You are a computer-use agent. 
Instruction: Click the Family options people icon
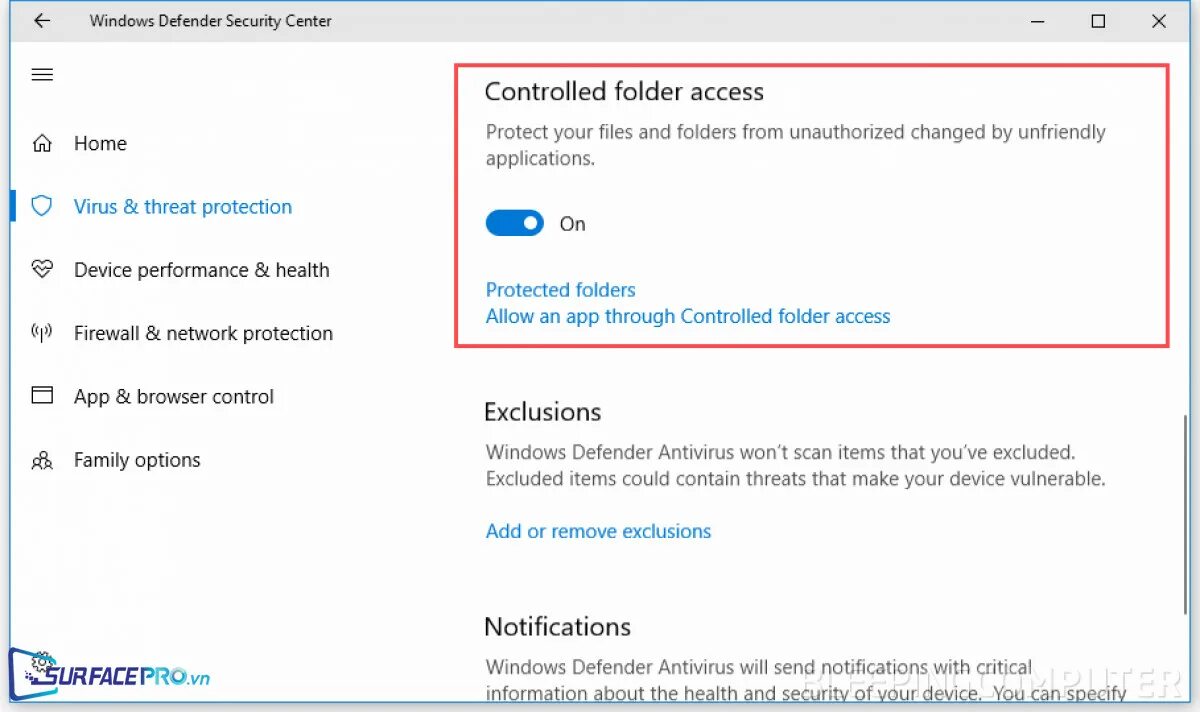pos(42,460)
